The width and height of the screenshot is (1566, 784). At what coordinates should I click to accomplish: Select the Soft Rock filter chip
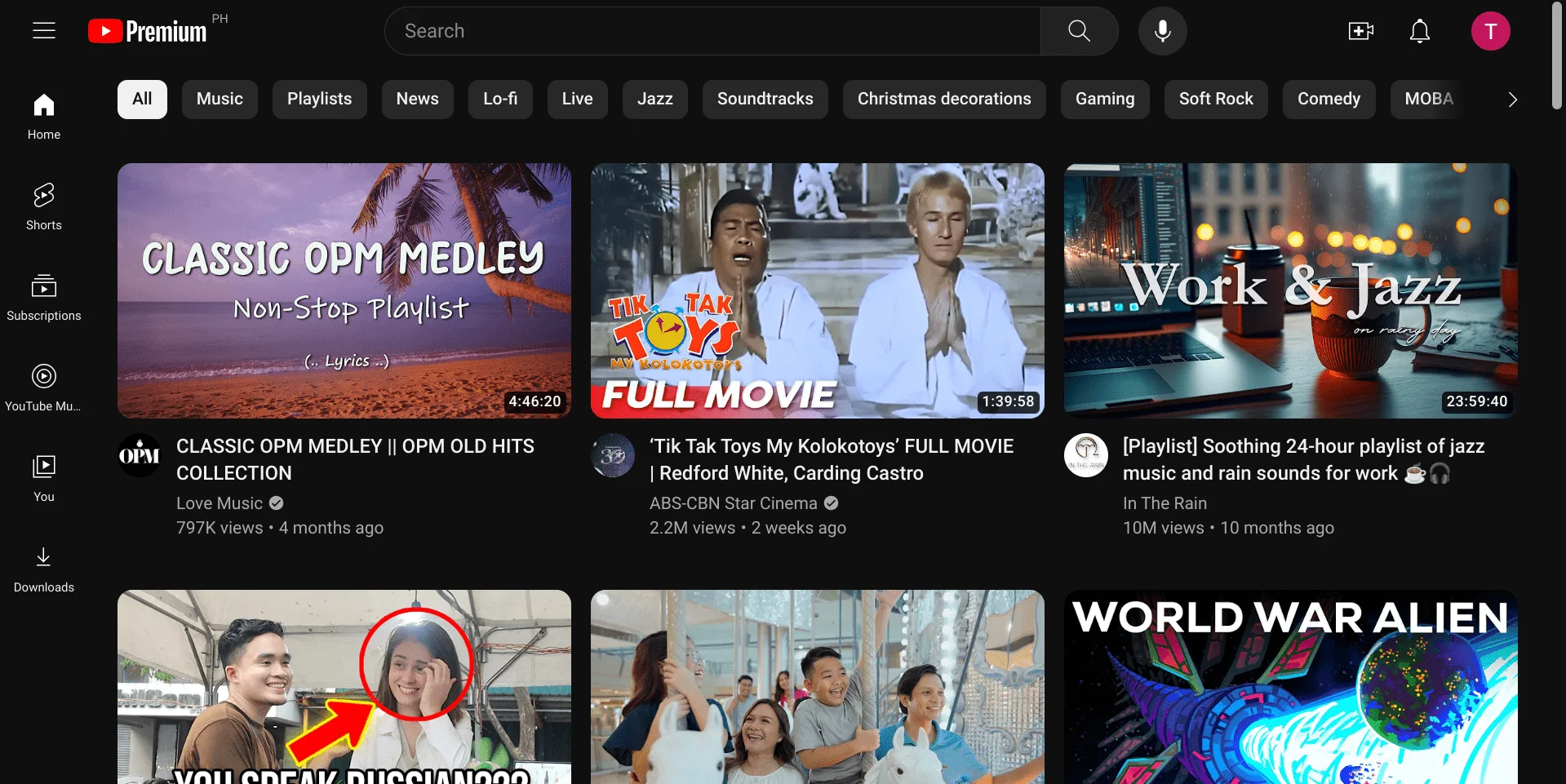pyautogui.click(x=1216, y=100)
